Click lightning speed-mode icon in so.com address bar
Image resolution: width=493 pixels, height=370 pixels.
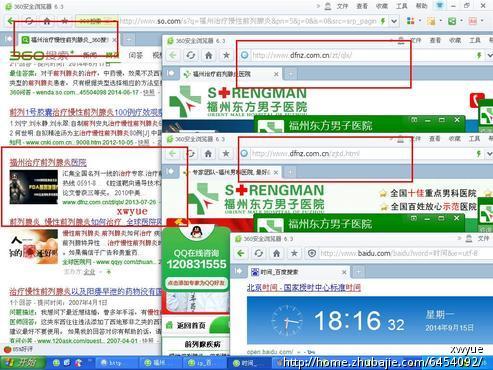click(x=383, y=21)
